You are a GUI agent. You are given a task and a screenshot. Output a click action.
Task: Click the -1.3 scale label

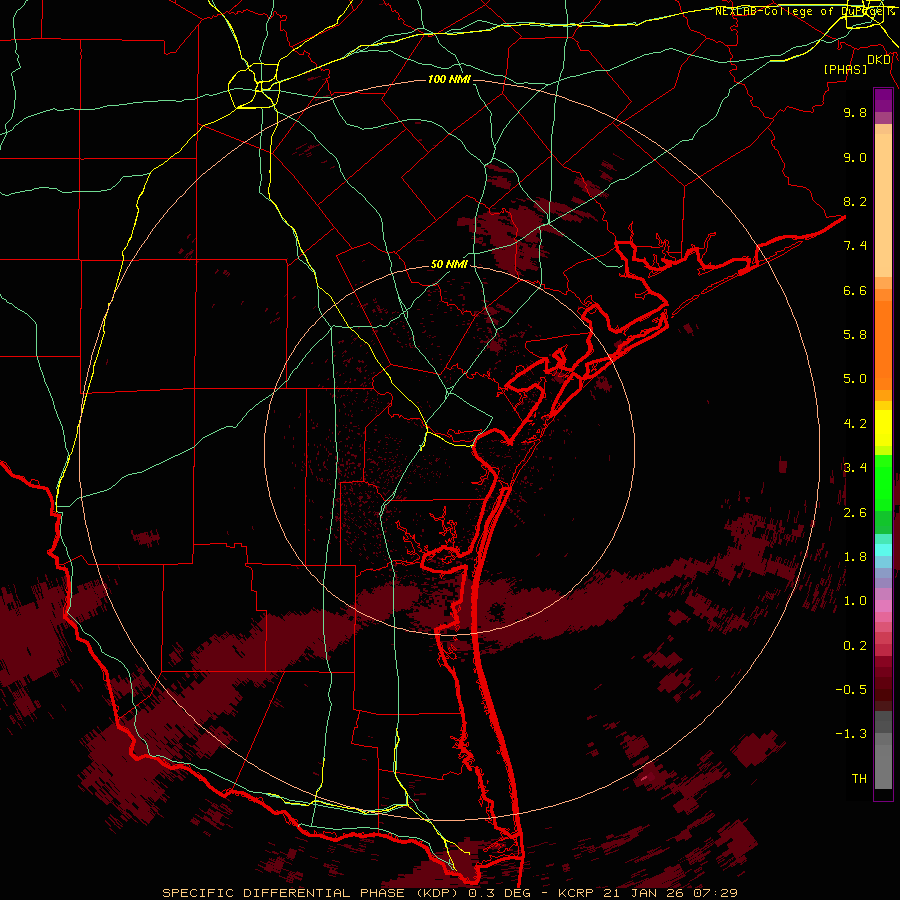(x=851, y=734)
